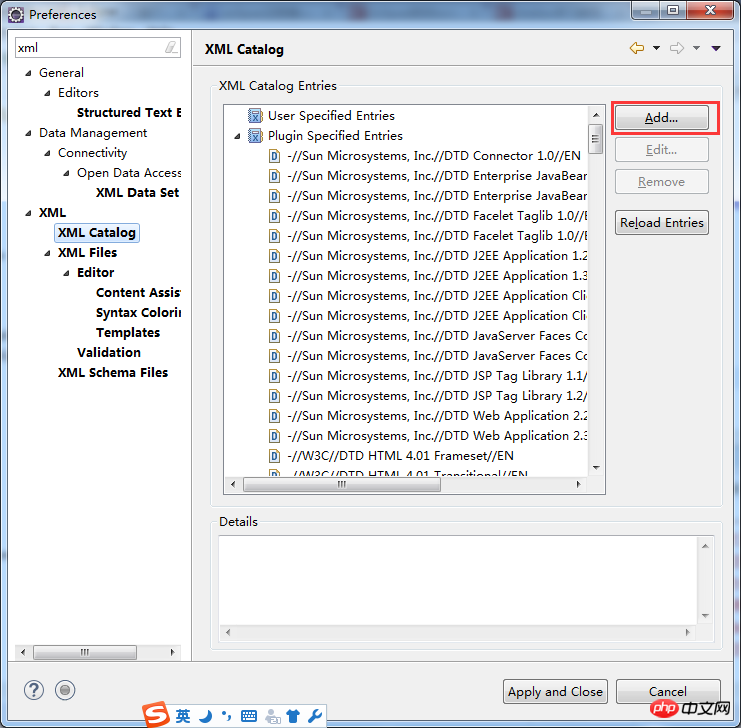Image resolution: width=741 pixels, height=728 pixels.
Task: Open the view menu triangle in header
Action: click(716, 48)
